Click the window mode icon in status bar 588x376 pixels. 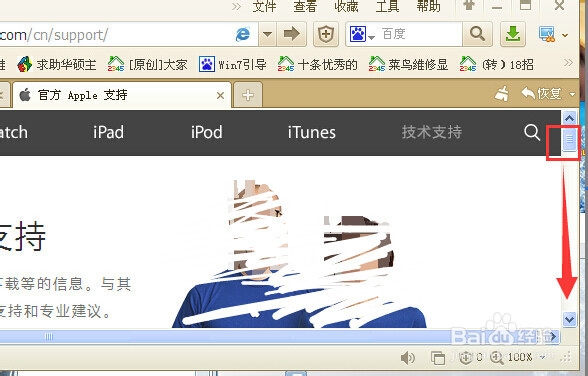(438, 358)
